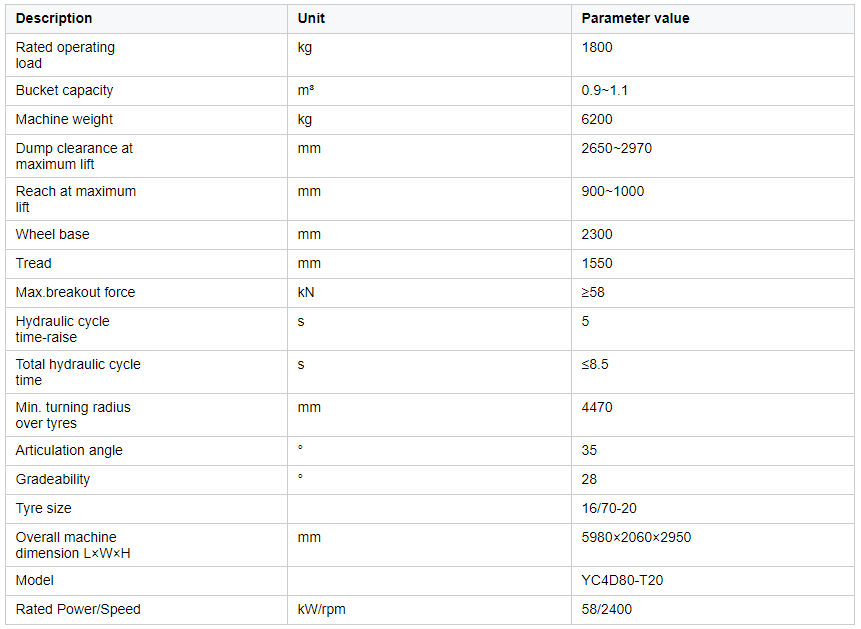Select the 0.9~1.1 bucket capacity value
This screenshot has width=861, height=629.
pos(605,91)
